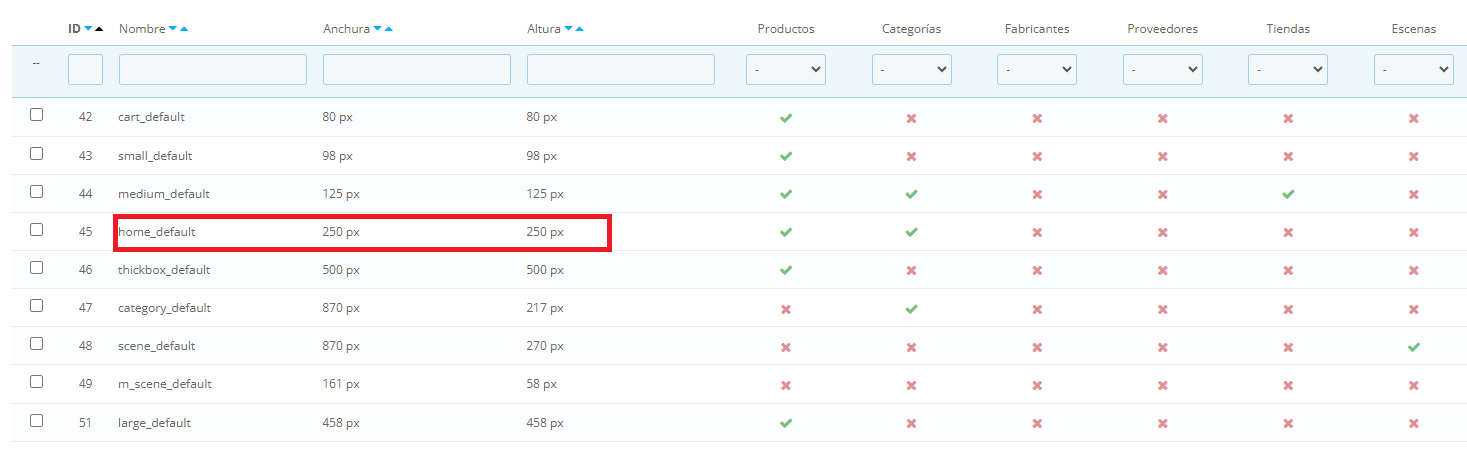Click the Altura column header
The width and height of the screenshot is (1467, 463).
(x=544, y=29)
